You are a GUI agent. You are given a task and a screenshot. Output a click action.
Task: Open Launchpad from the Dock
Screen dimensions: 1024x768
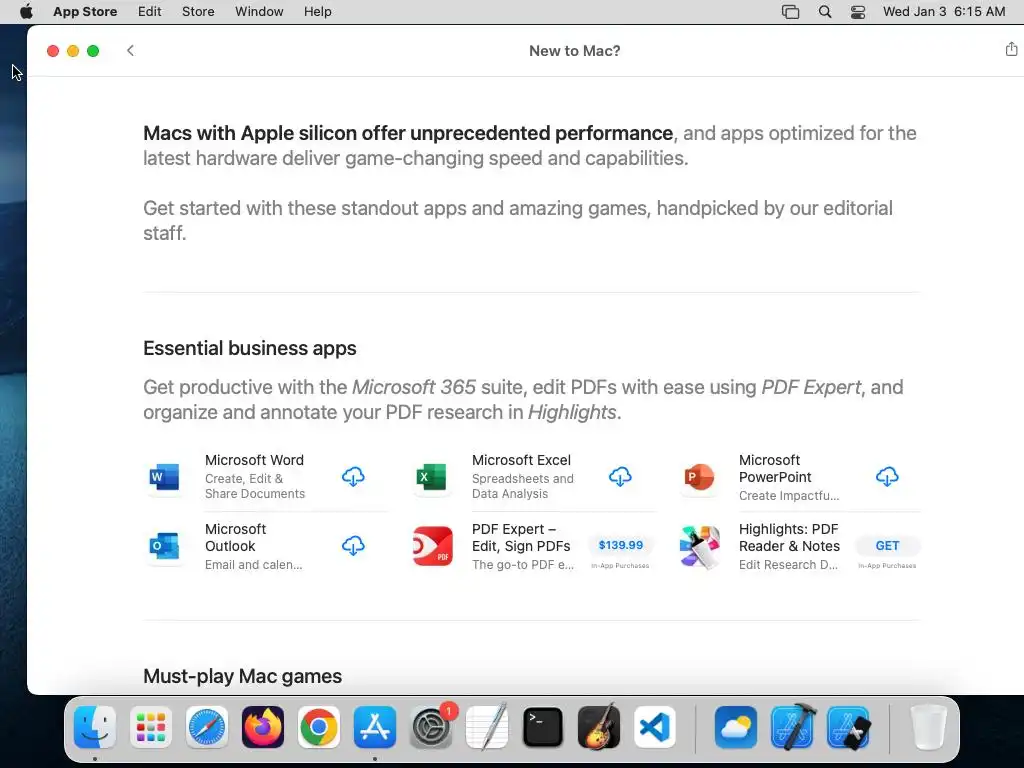[x=151, y=727]
